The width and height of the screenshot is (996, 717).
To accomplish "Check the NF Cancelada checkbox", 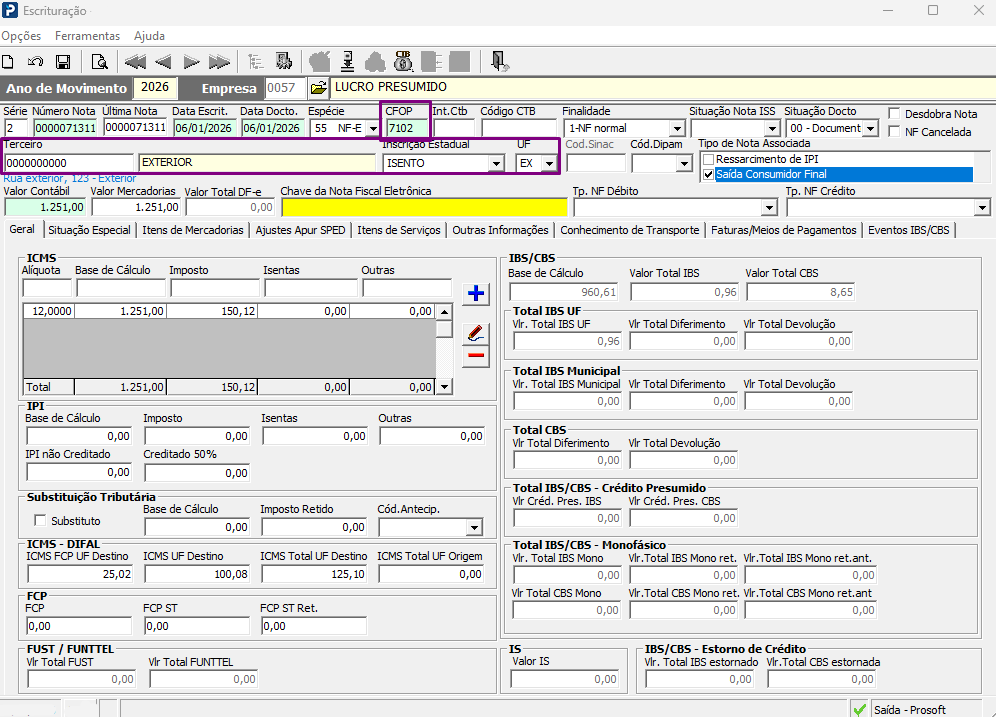I will (894, 131).
